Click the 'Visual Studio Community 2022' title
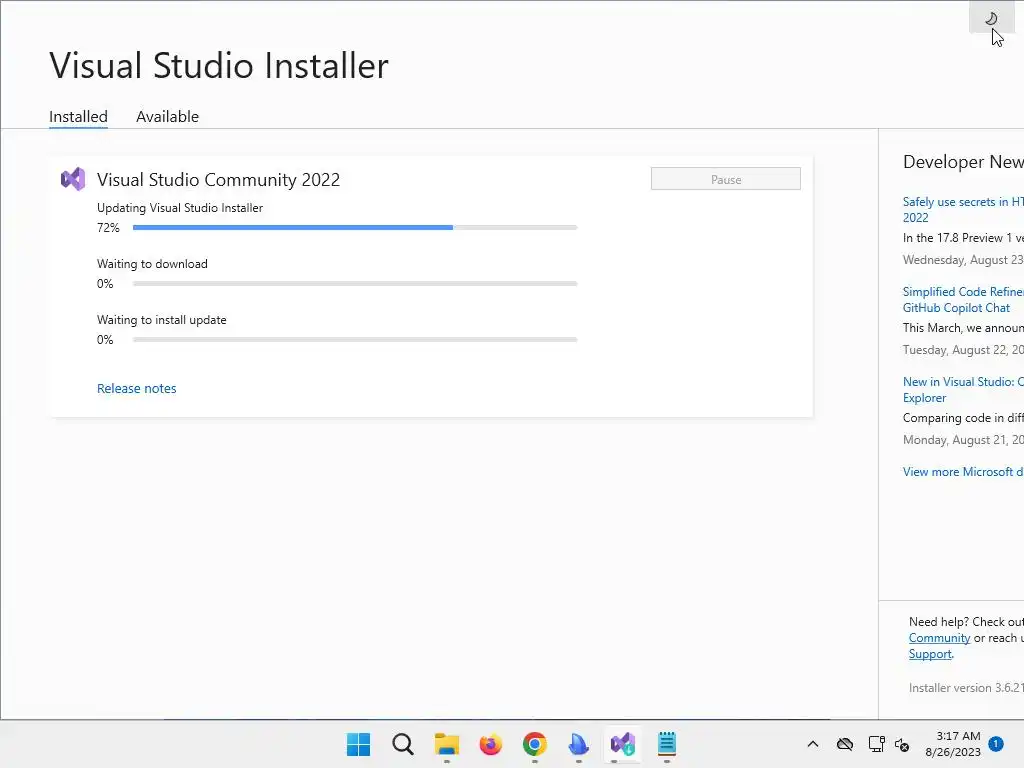The height and width of the screenshot is (768, 1024). [218, 180]
